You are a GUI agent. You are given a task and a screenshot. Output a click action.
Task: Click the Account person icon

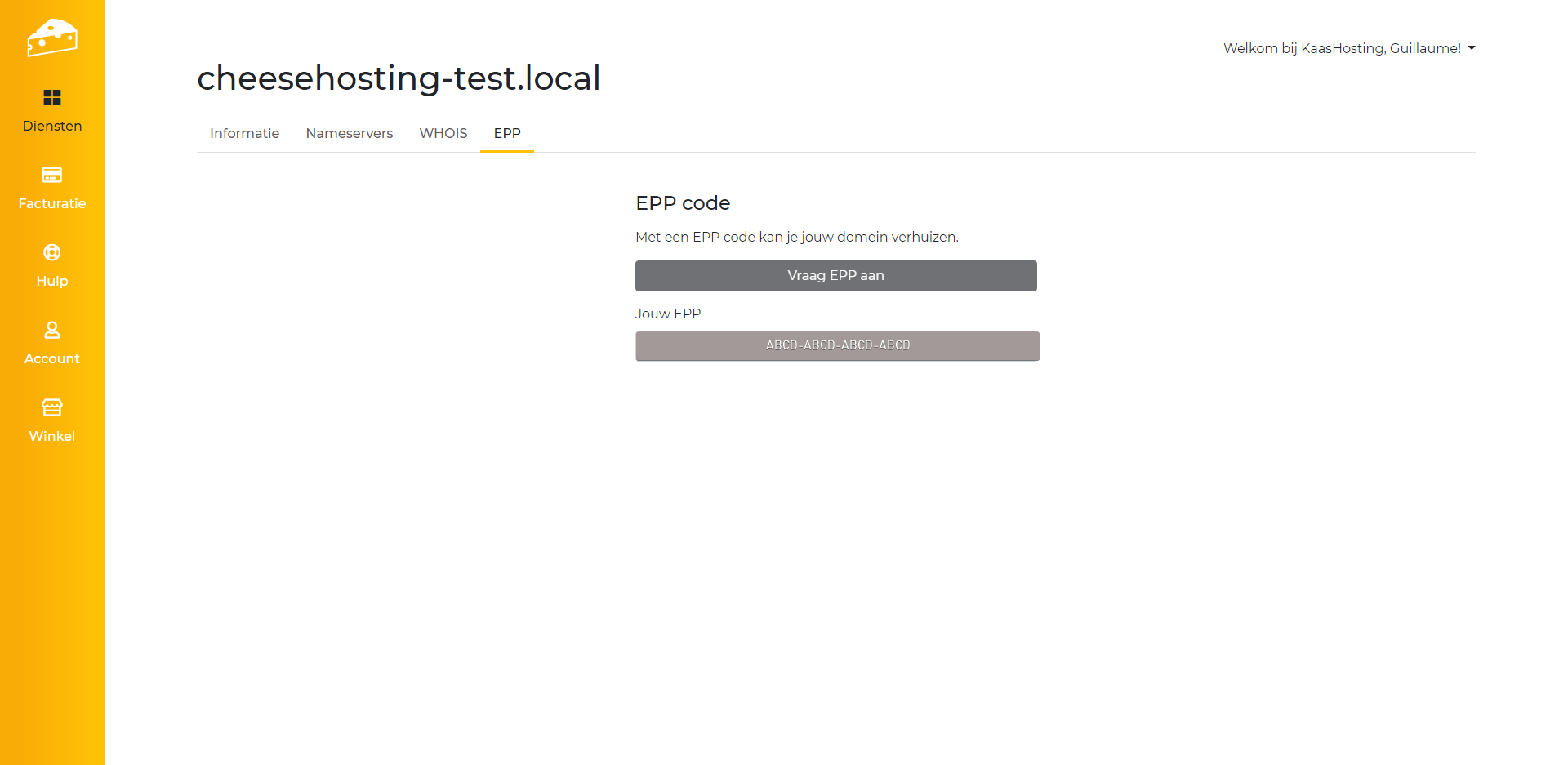pyautogui.click(x=52, y=330)
